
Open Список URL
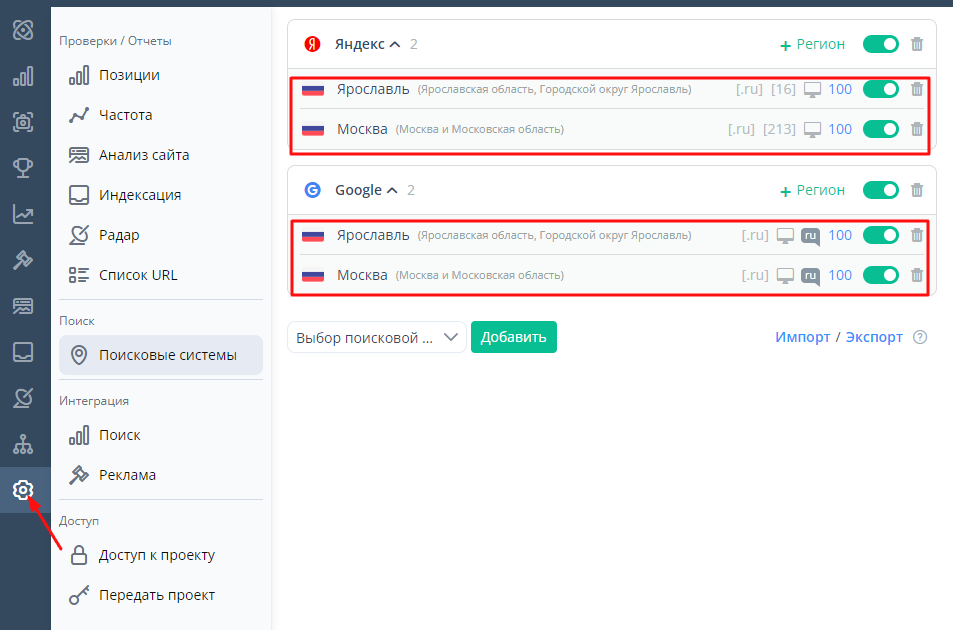[138, 275]
